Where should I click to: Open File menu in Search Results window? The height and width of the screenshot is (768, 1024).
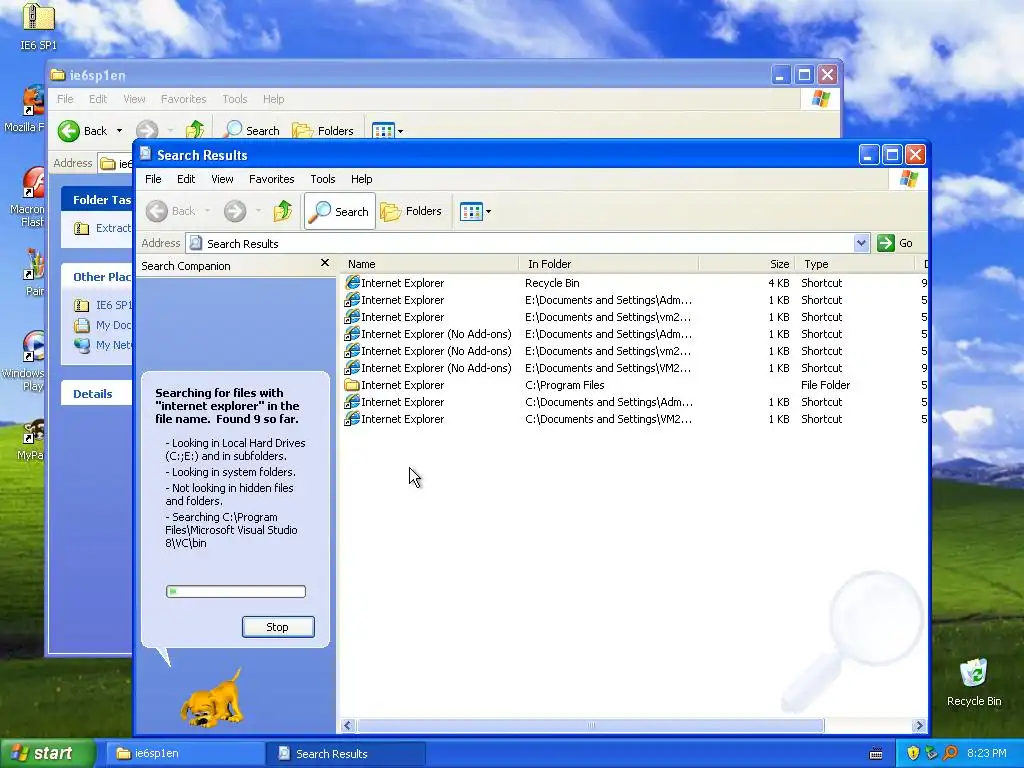click(x=153, y=179)
